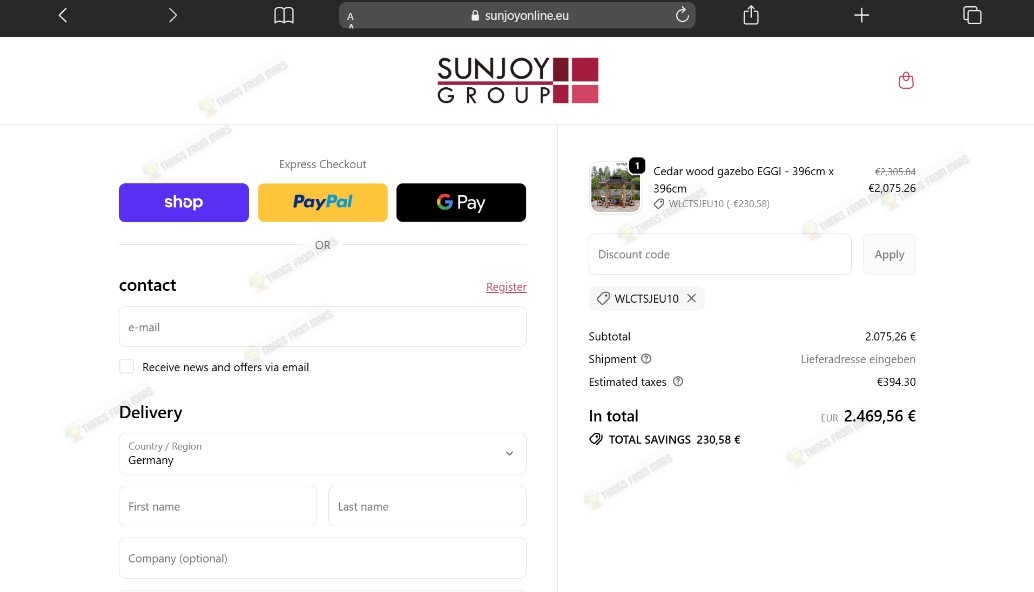Choose Google Pay express checkout
Viewport: 1034px width, 592px height.
pyautogui.click(x=461, y=202)
